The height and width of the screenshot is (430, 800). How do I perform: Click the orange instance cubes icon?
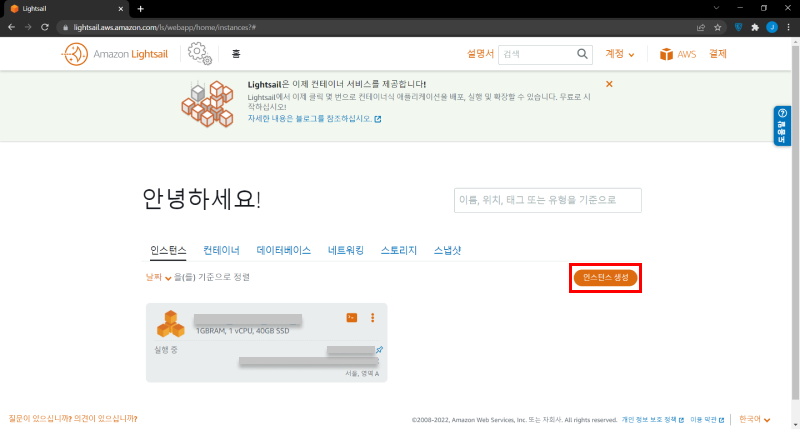tap(170, 323)
